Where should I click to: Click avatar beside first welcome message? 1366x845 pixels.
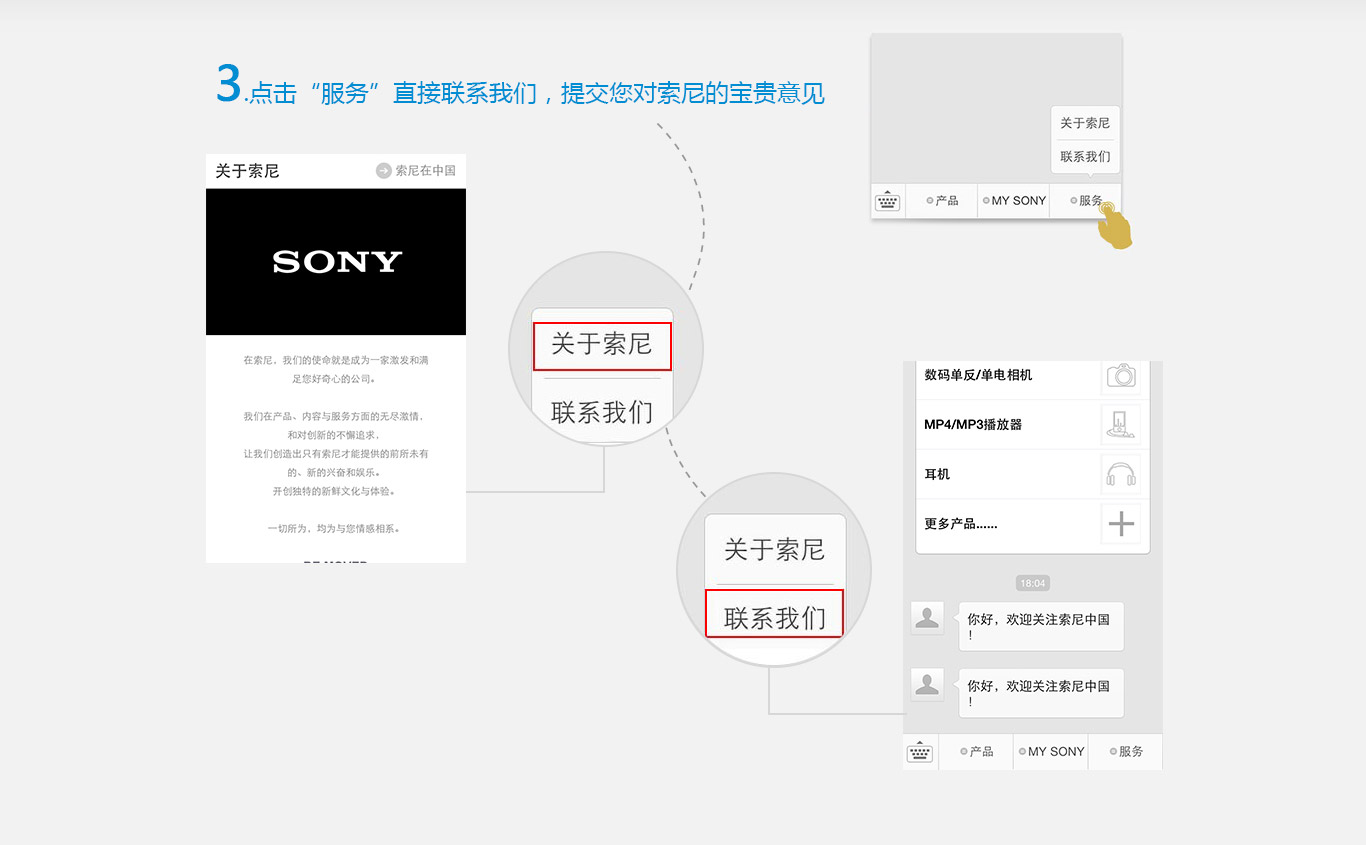click(x=927, y=618)
